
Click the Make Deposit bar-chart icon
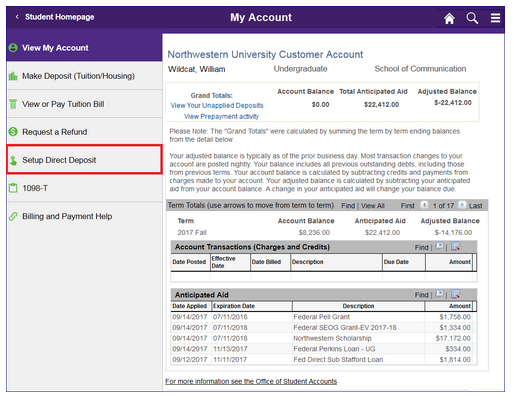[13, 76]
